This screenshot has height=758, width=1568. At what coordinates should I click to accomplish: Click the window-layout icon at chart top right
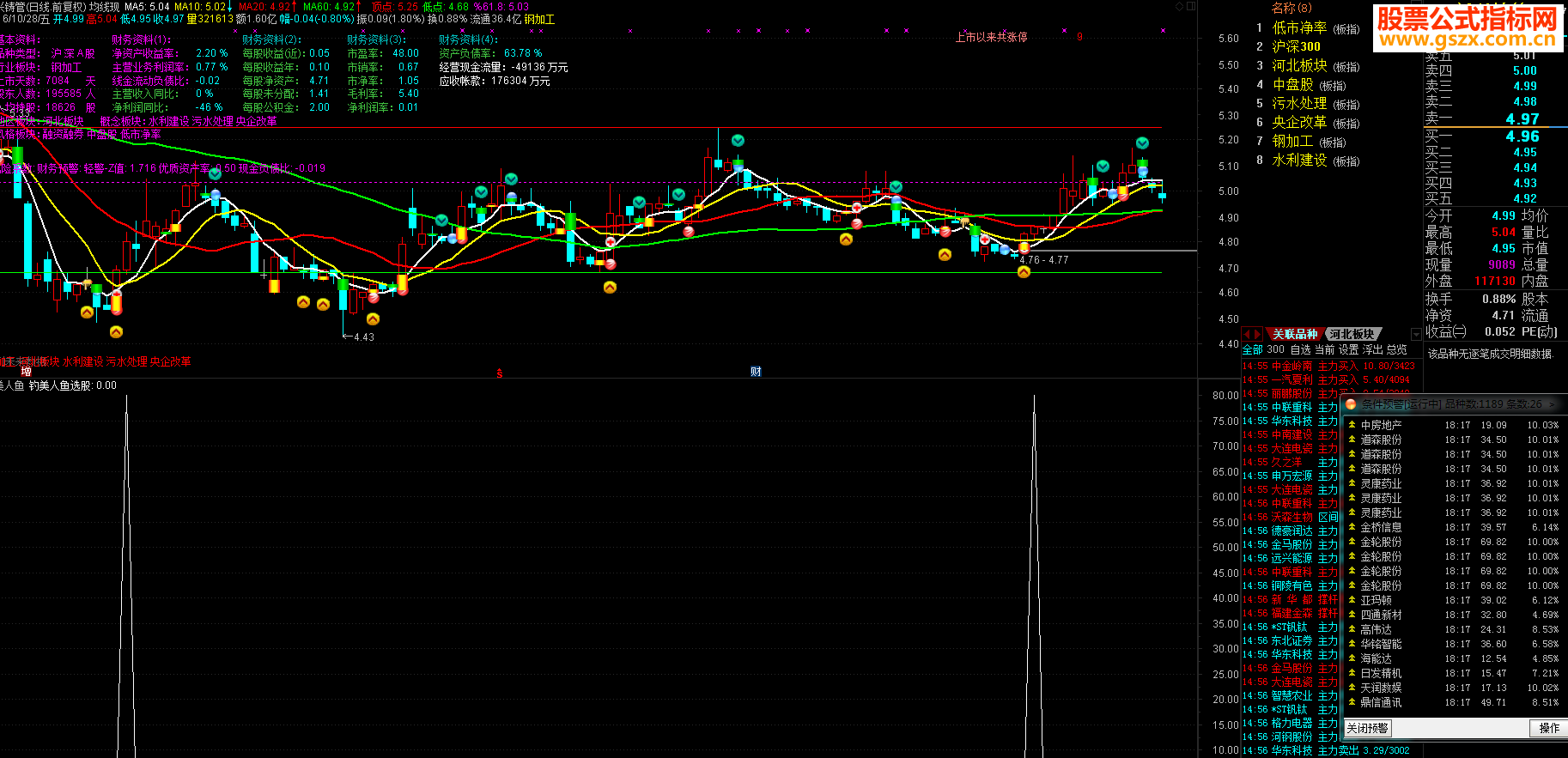point(1191,6)
